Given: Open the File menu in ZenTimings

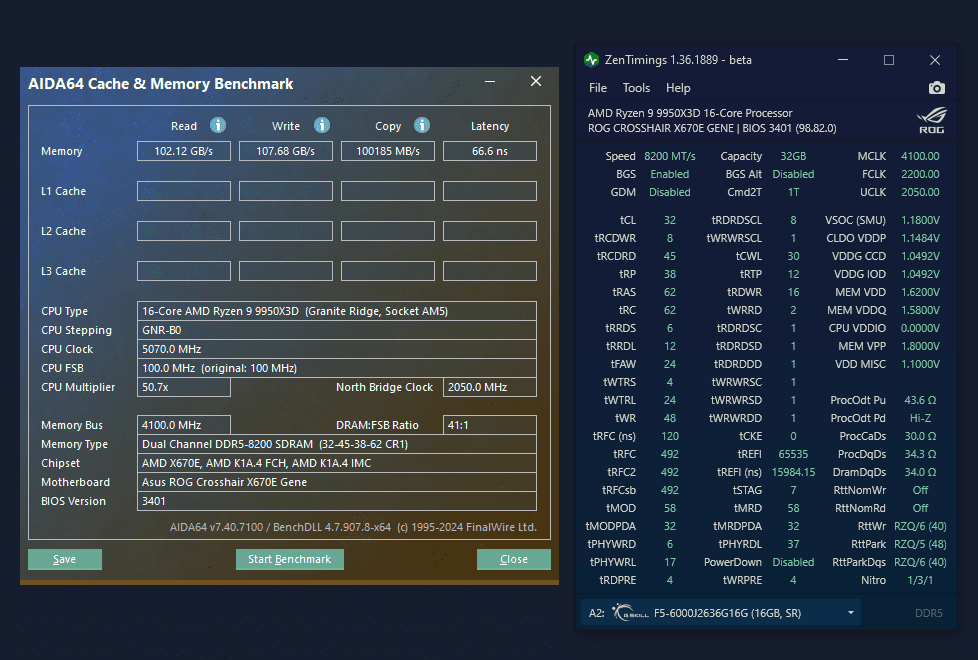Looking at the screenshot, I should pyautogui.click(x=598, y=88).
